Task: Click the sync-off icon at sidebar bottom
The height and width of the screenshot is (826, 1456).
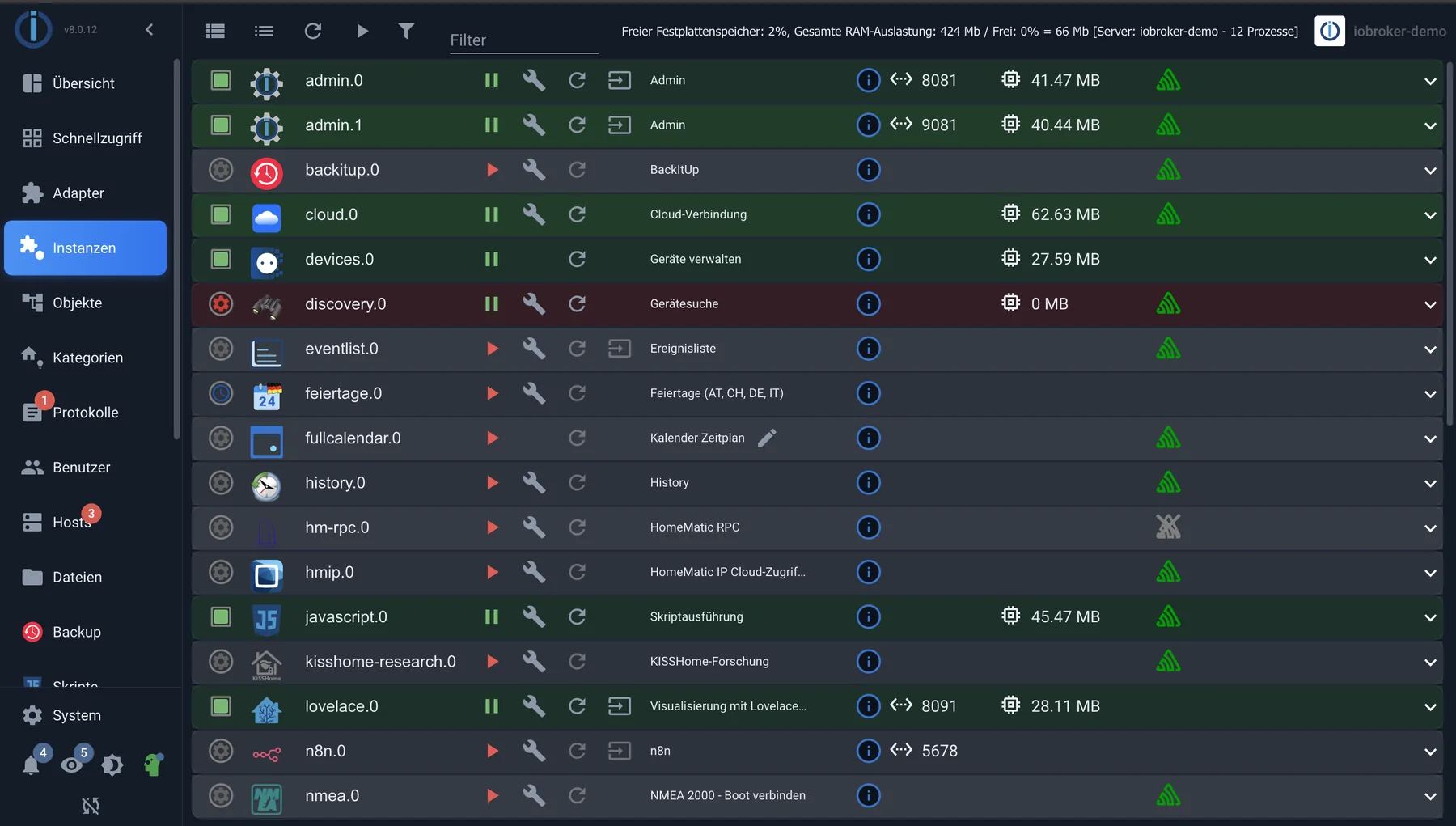Action: click(91, 805)
